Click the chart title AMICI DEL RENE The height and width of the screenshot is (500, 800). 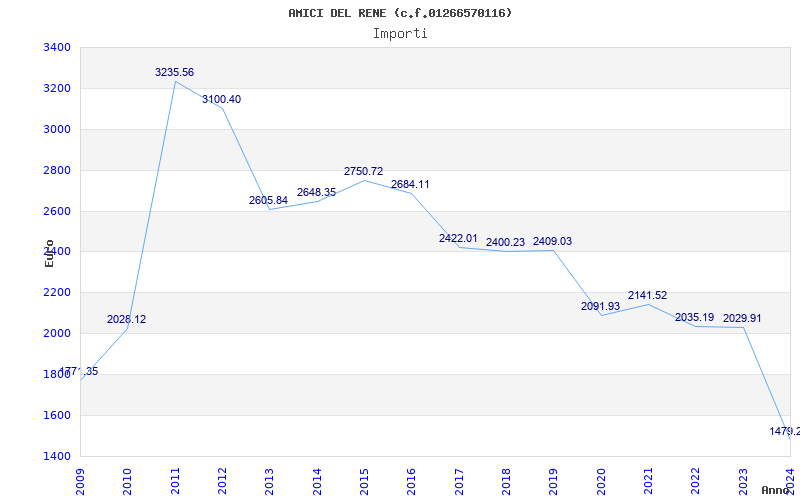400,13
